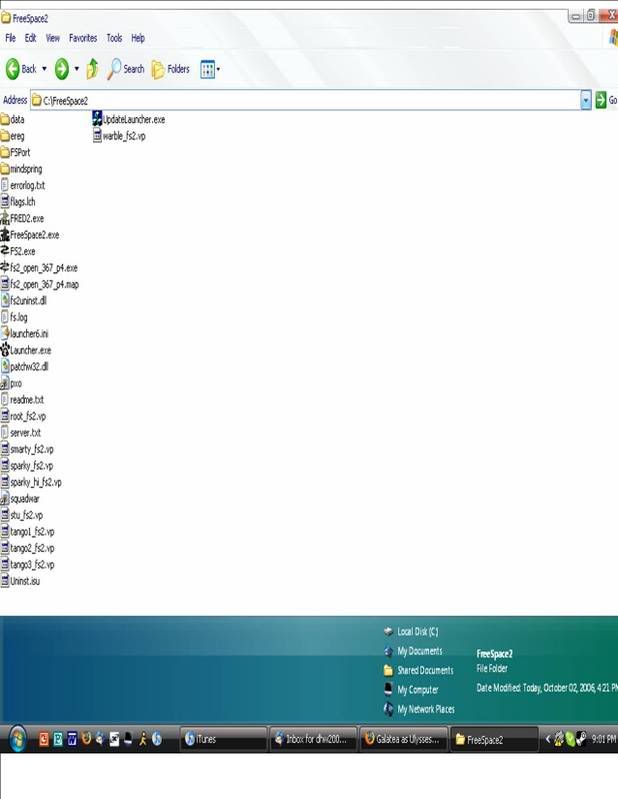618x799 pixels.
Task: Select sparky_fs2.vp file
Action: [27, 466]
